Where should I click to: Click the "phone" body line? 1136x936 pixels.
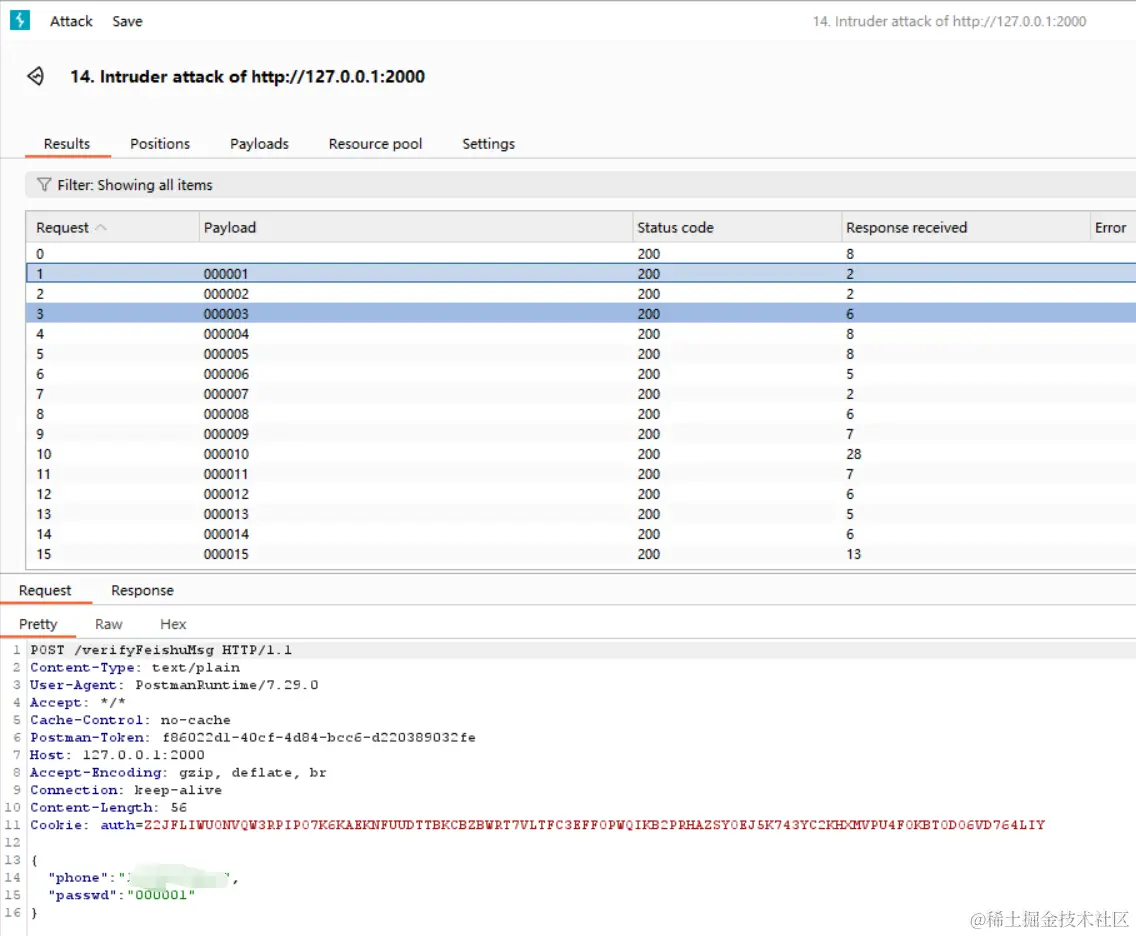pyautogui.click(x=143, y=877)
